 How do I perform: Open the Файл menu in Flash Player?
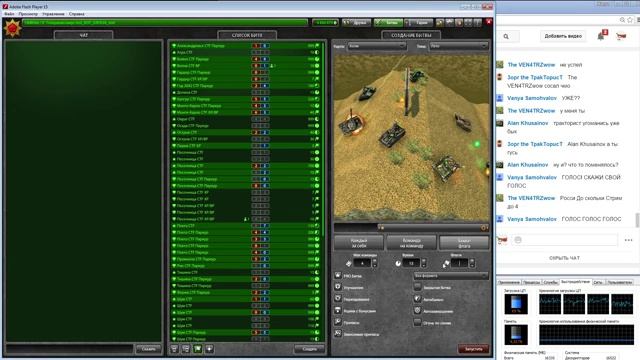click(9, 14)
